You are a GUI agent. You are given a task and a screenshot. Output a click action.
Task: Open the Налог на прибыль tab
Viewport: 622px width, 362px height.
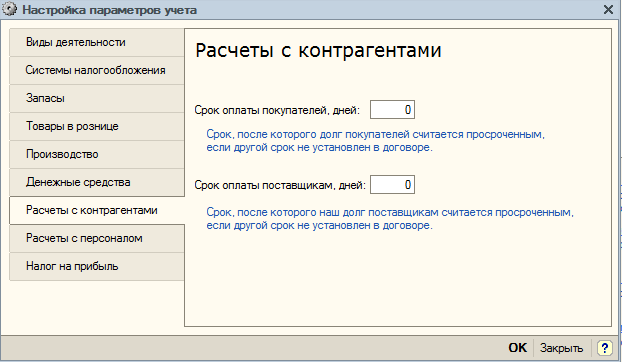point(97,266)
